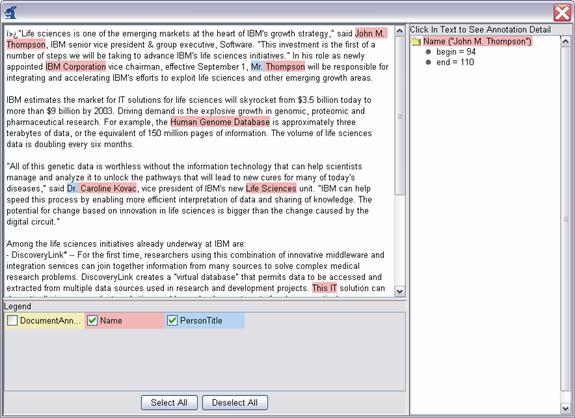
Task: Click the Legend panel title
Action: pyautogui.click(x=18, y=306)
